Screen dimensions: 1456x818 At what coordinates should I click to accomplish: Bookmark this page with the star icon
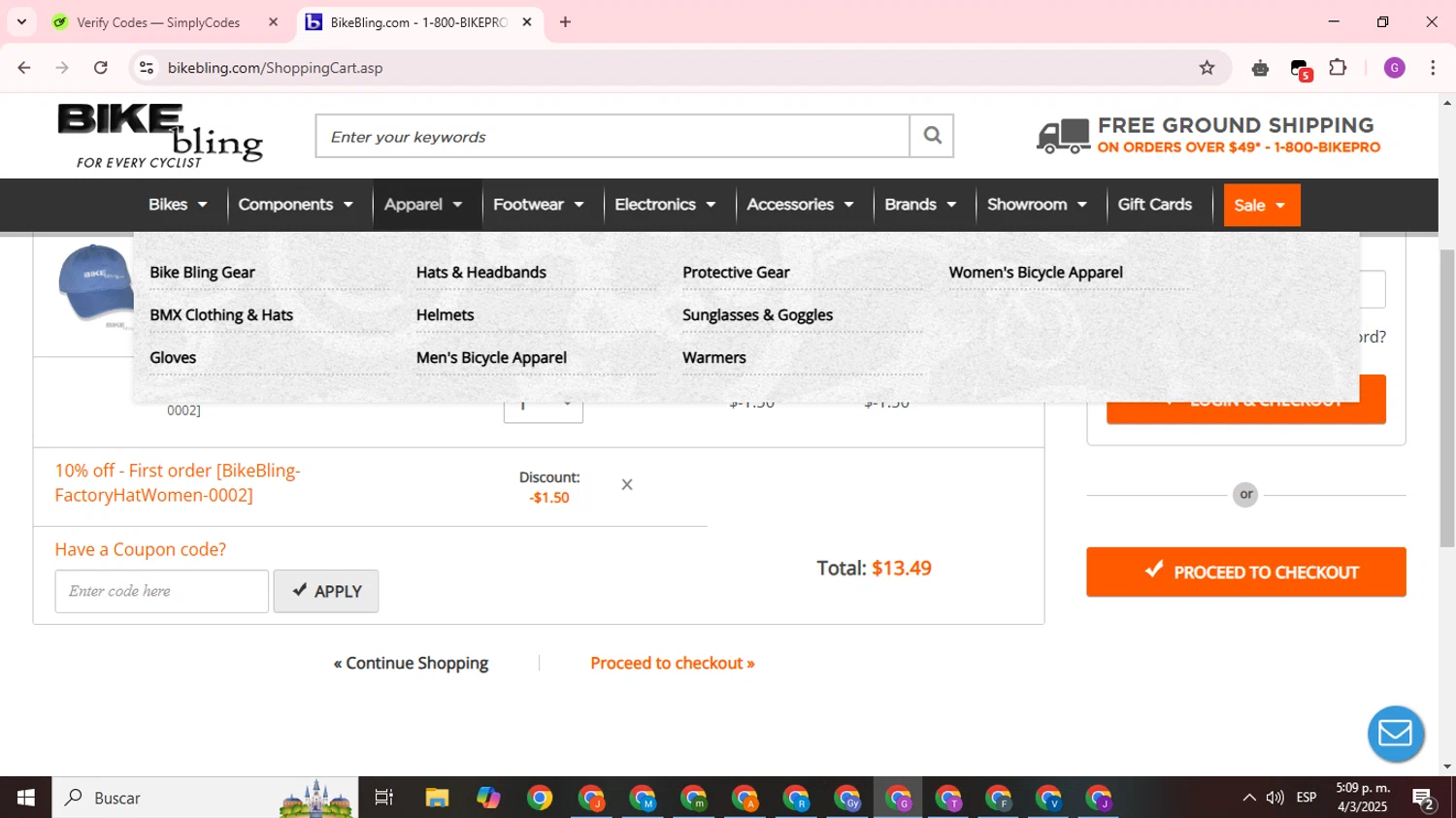[1207, 68]
